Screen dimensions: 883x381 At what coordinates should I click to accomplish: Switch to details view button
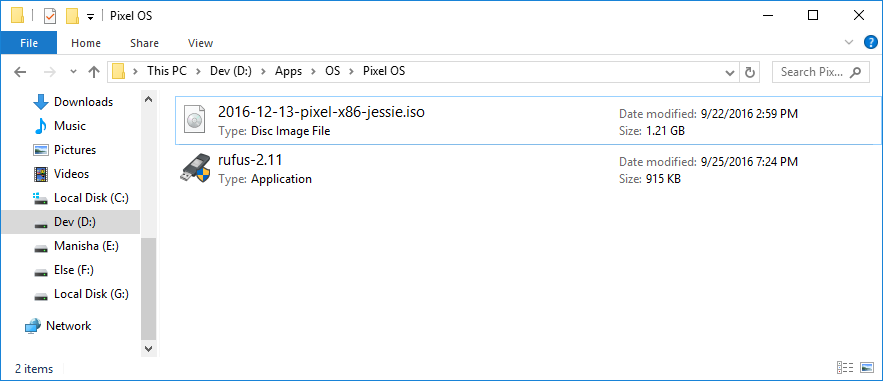click(846, 367)
